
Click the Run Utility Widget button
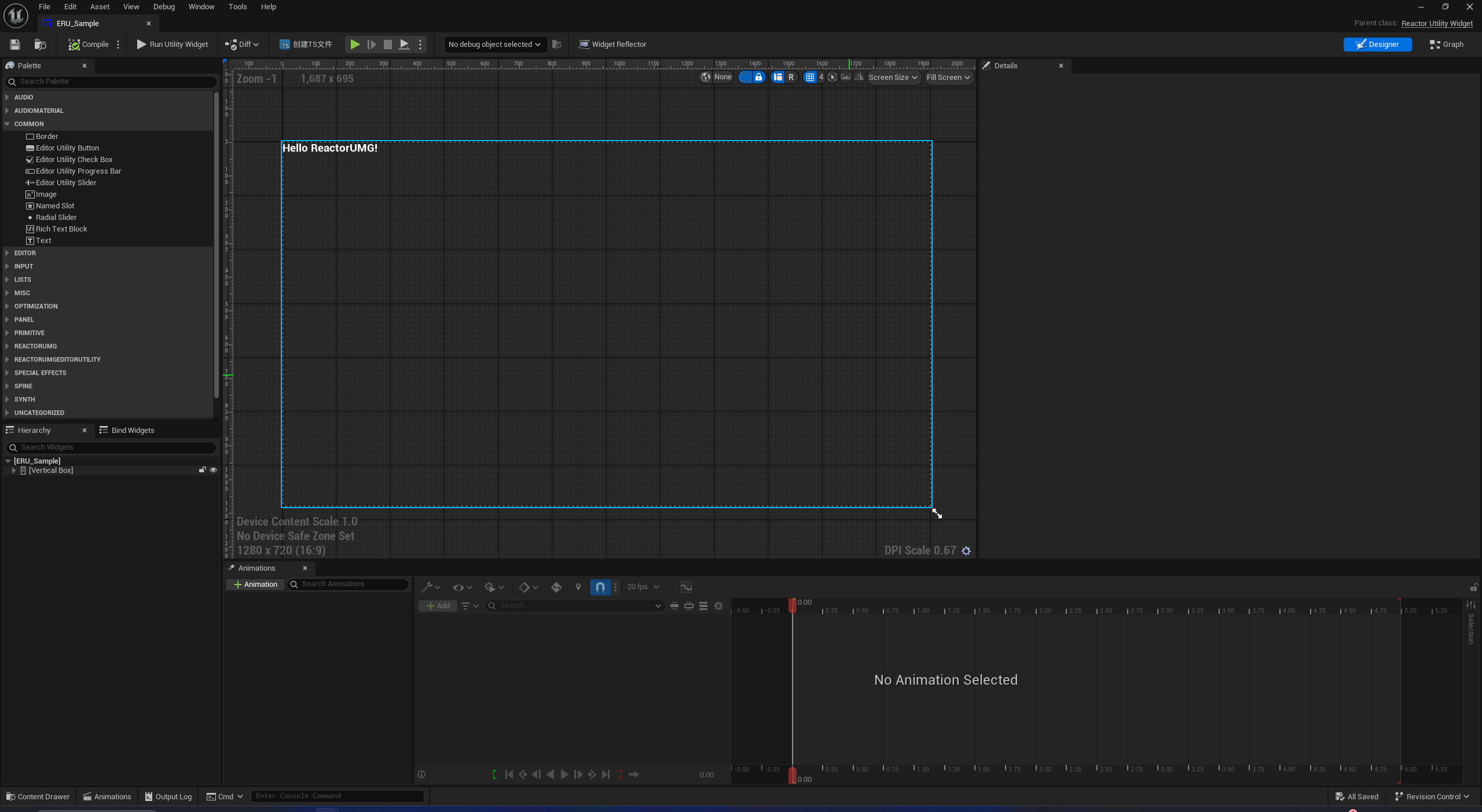click(x=173, y=45)
